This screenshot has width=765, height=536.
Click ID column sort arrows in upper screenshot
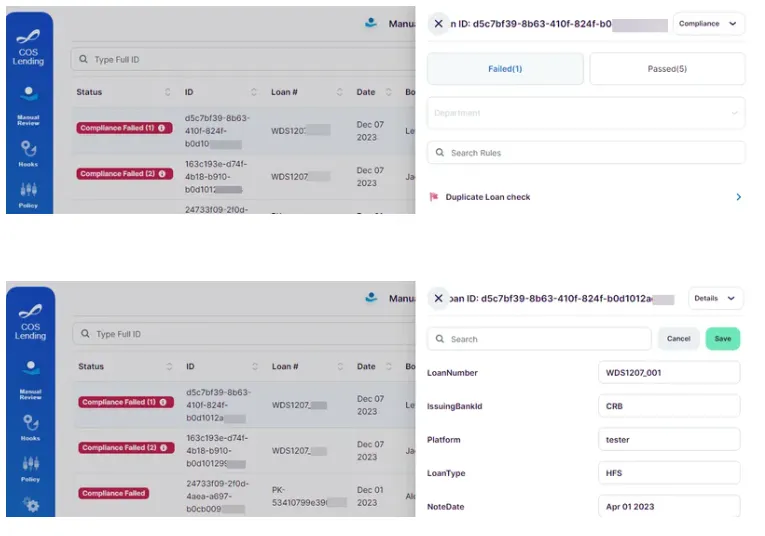point(254,92)
